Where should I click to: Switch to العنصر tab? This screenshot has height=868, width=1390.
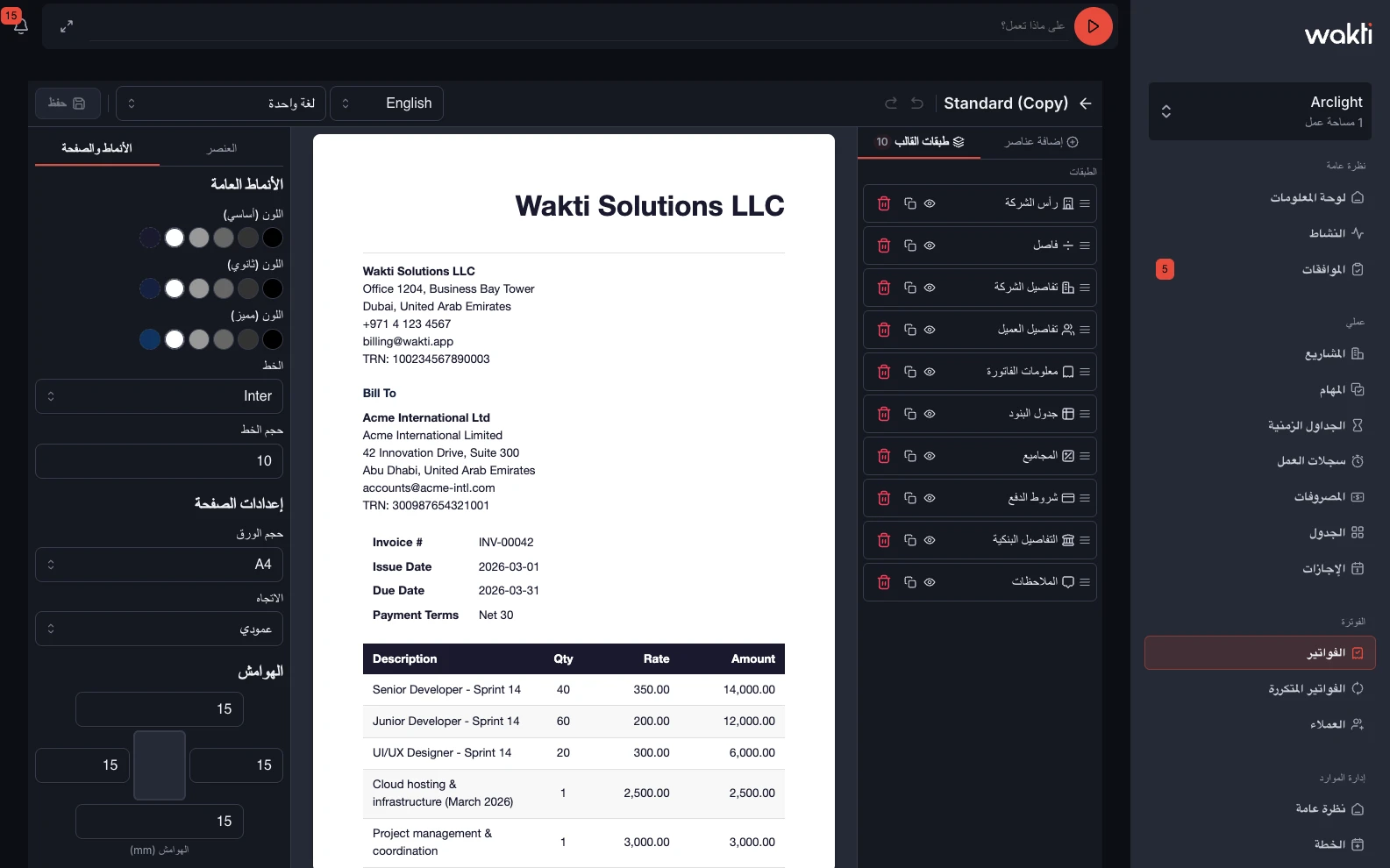tap(222, 148)
